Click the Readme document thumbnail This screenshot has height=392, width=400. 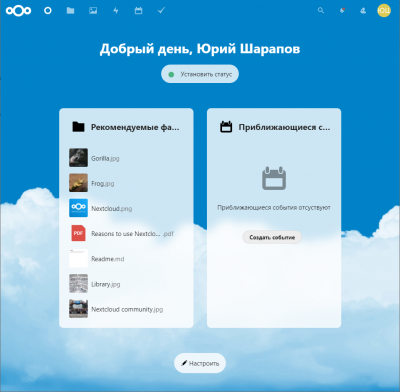click(78, 258)
